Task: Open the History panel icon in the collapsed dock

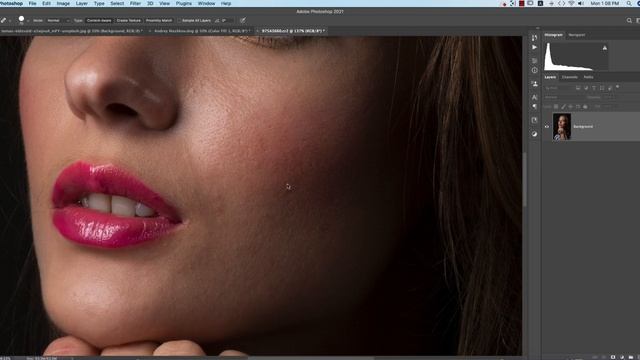Action: 535,38
